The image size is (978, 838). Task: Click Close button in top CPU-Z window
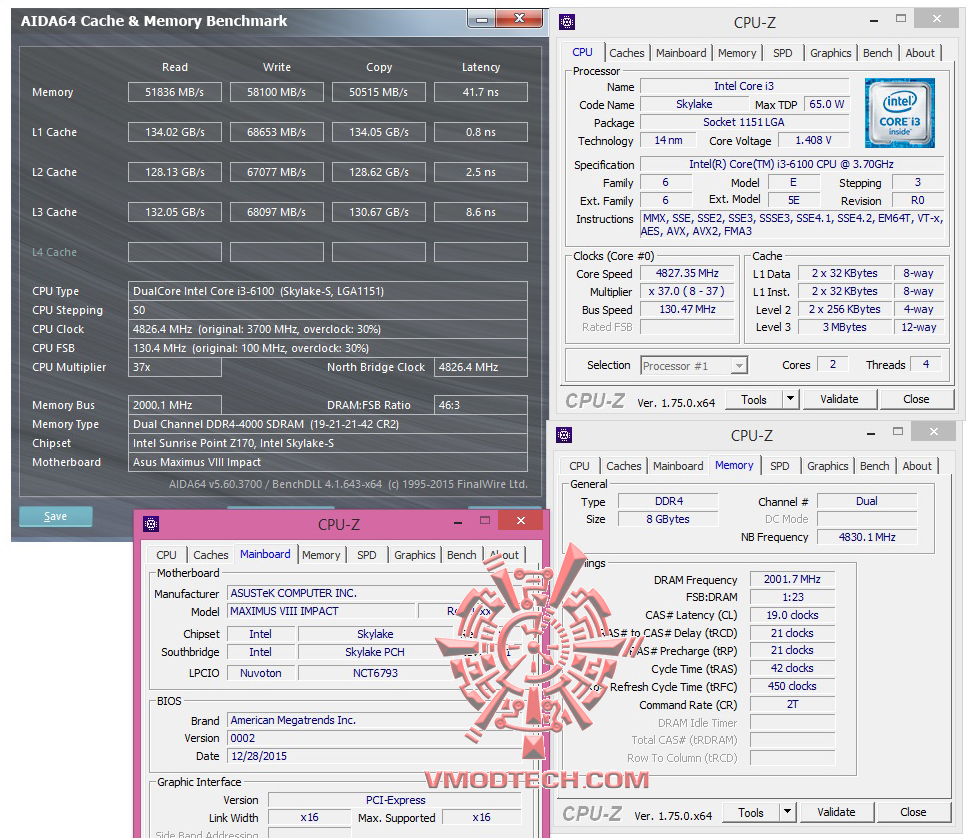tap(916, 398)
